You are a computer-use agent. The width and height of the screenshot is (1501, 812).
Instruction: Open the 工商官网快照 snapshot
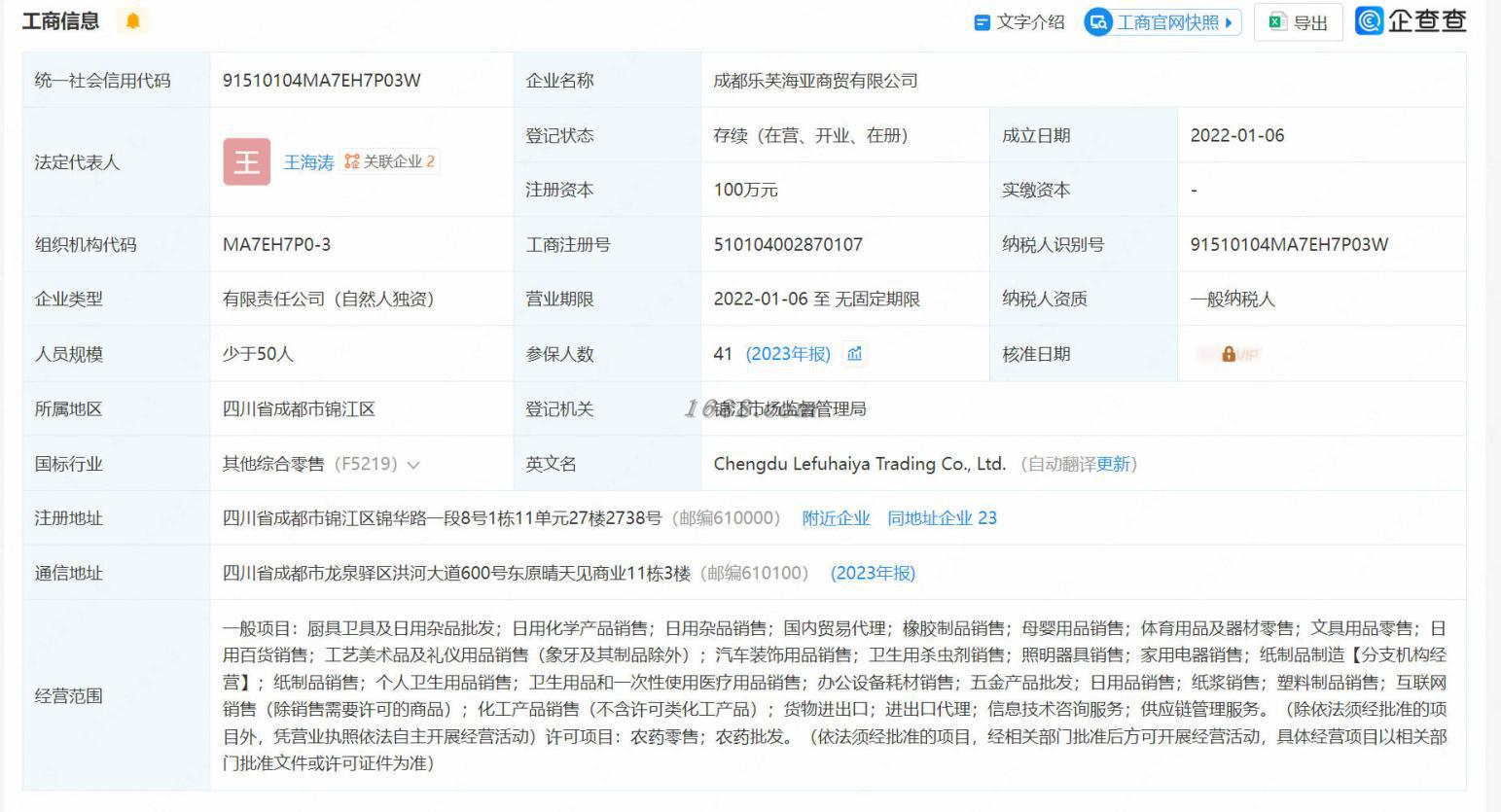point(1162,21)
